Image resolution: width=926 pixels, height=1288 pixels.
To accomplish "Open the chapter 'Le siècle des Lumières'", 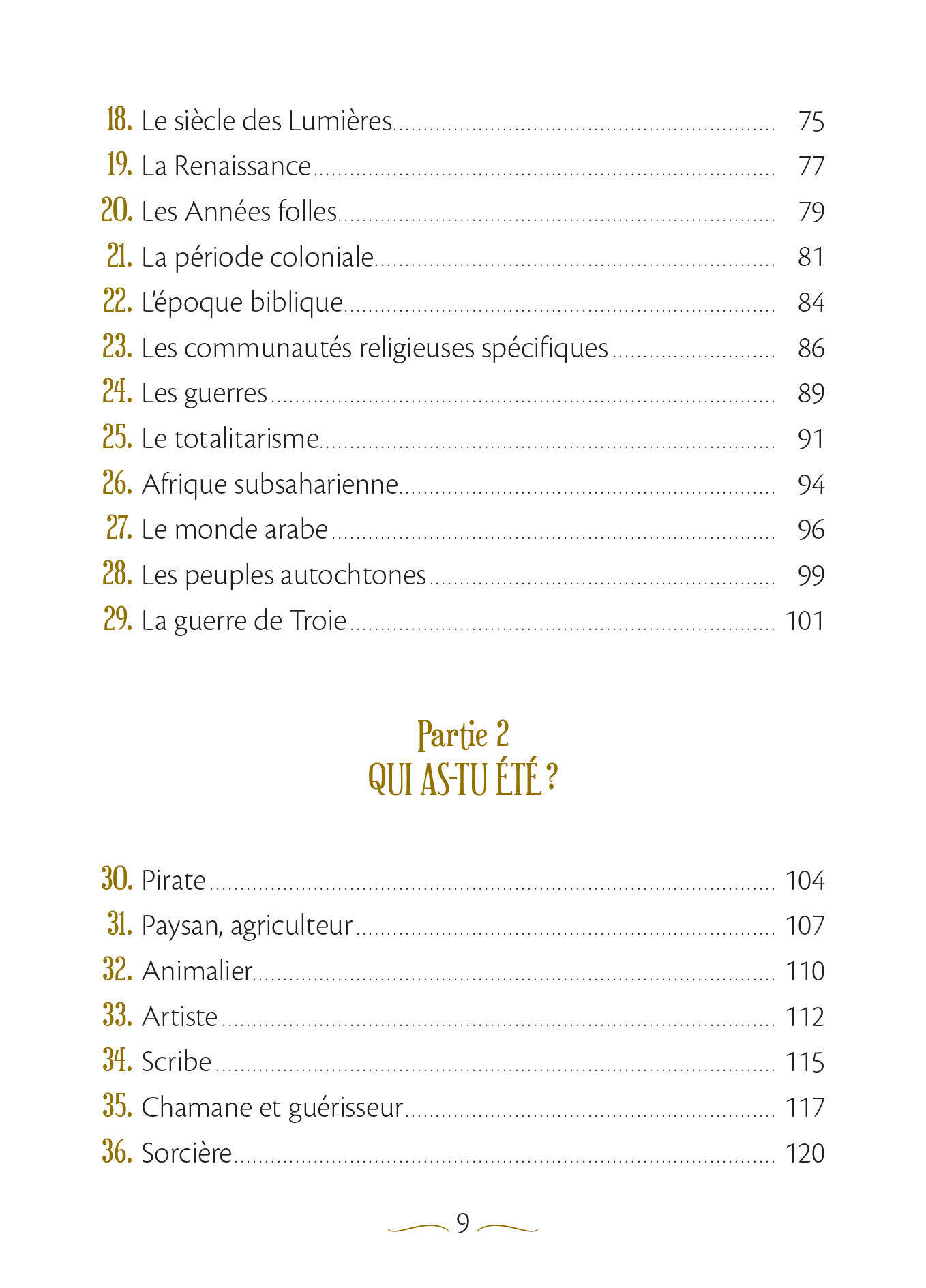I will (x=266, y=121).
